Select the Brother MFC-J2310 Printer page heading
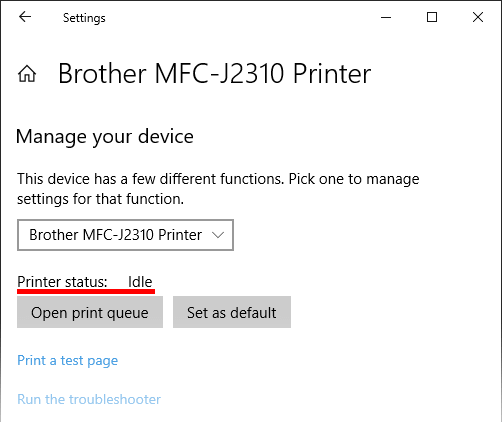Image resolution: width=502 pixels, height=422 pixels. click(x=214, y=74)
